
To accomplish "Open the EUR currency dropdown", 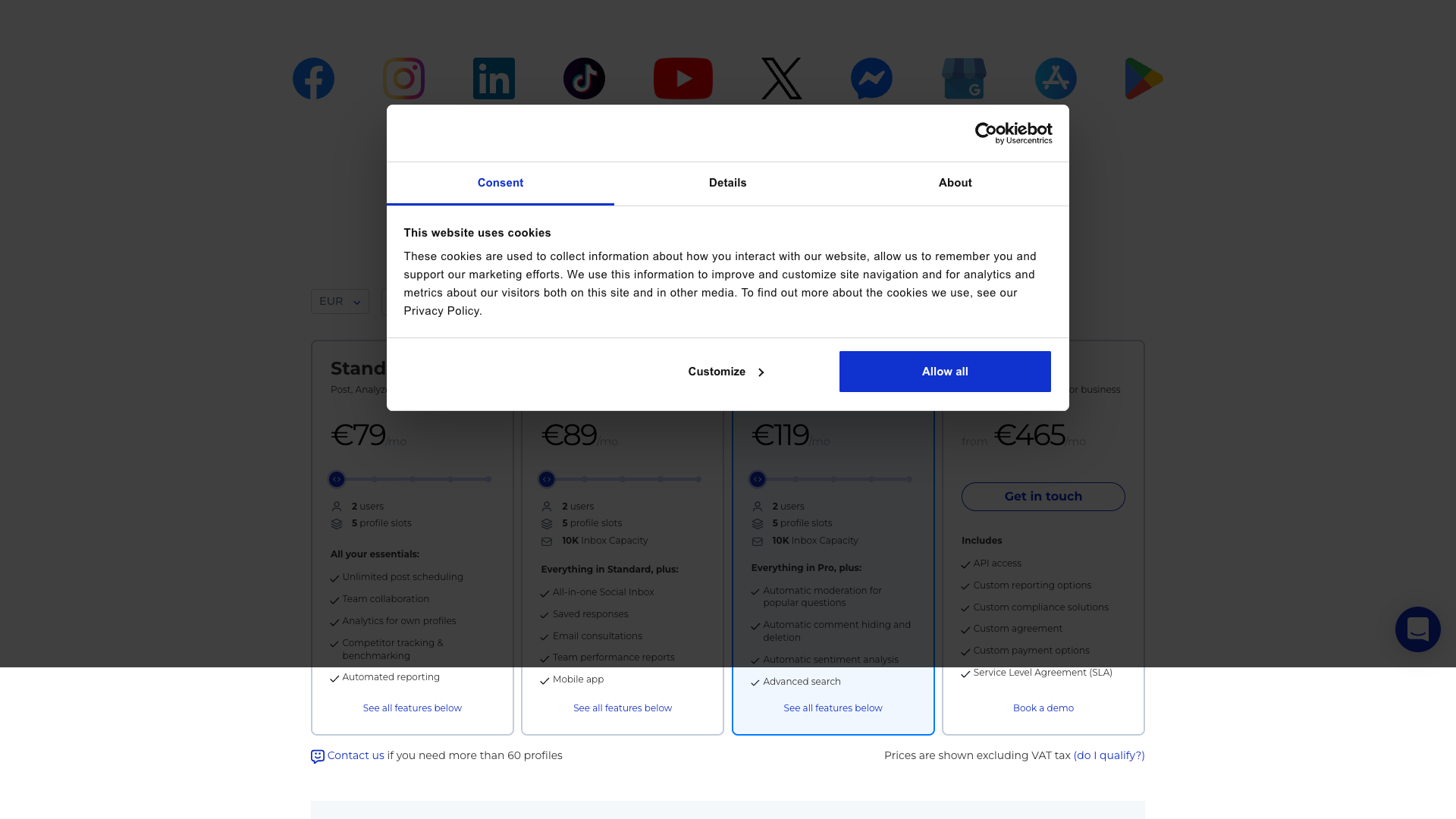I will point(339,301).
